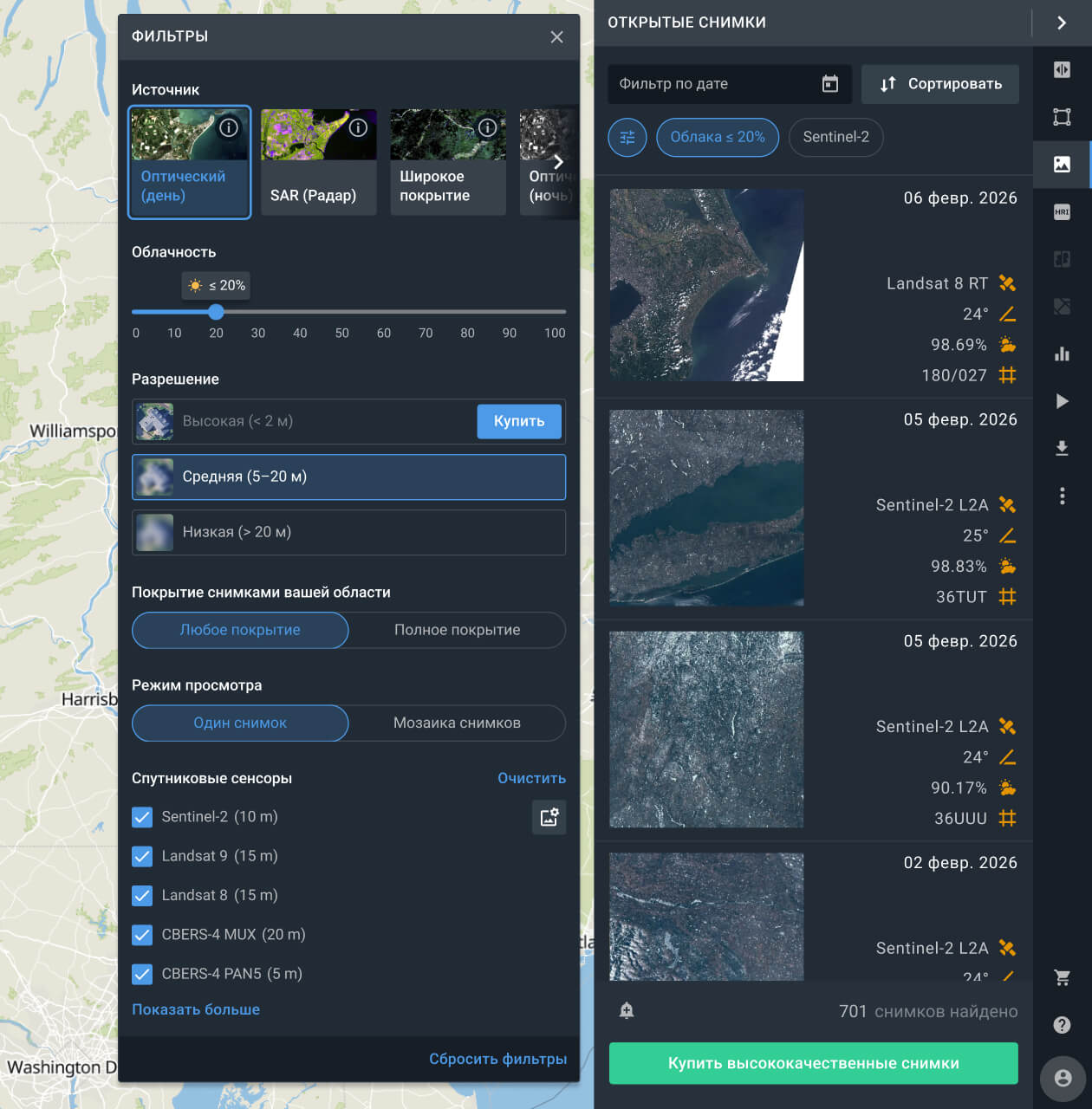This screenshot has height=1109, width=1092.
Task: Open filters with the sliders icon
Action: tap(627, 137)
